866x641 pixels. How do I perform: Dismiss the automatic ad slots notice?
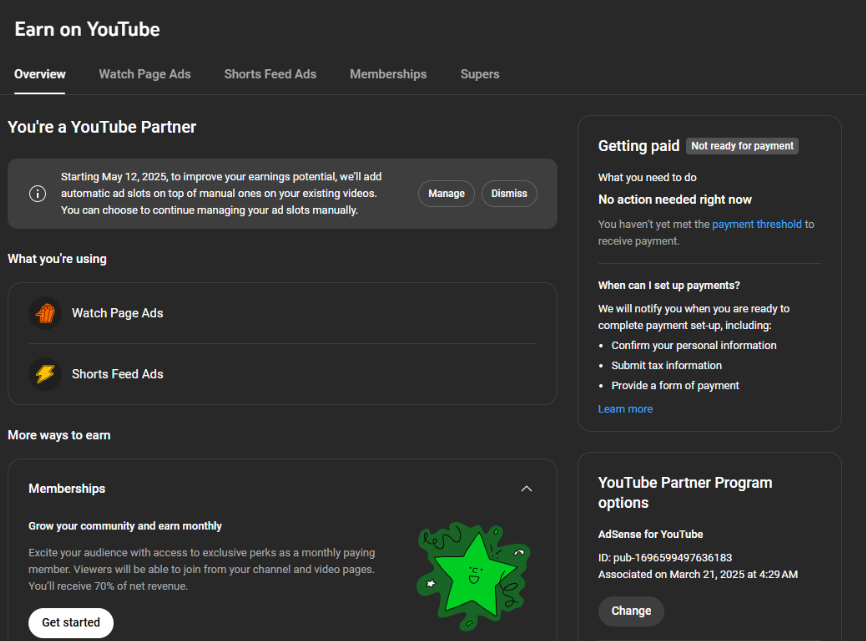[509, 194]
